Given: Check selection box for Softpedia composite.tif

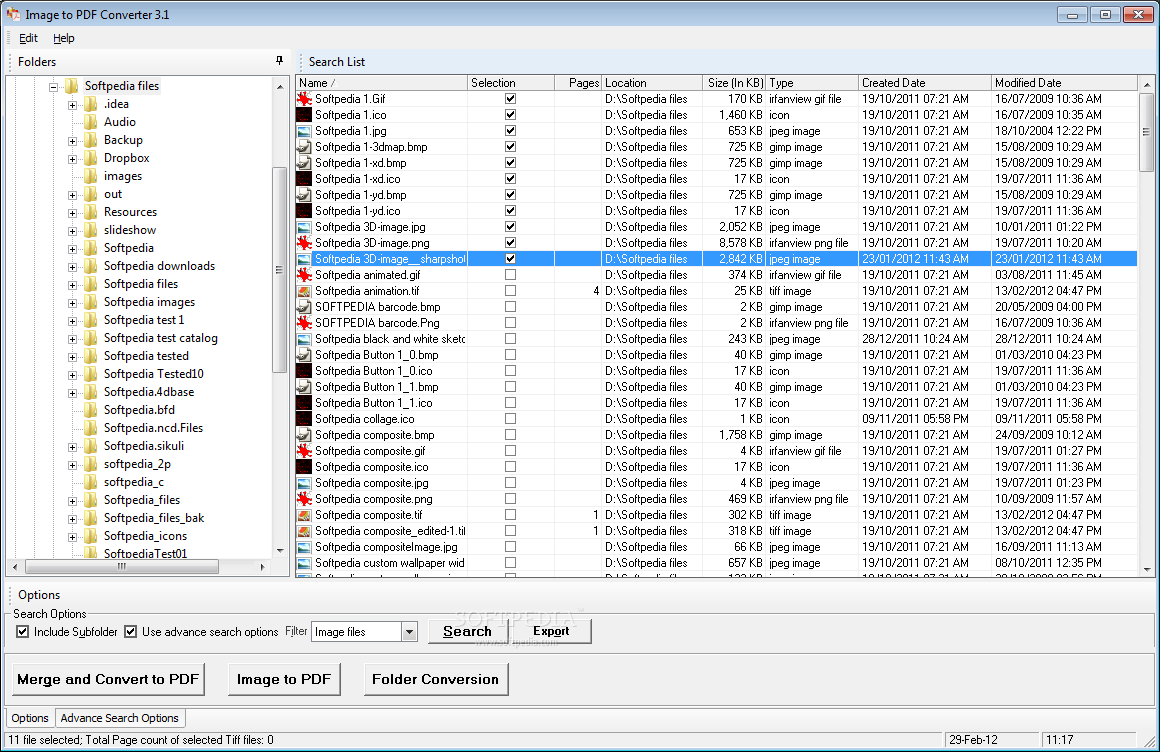Looking at the screenshot, I should [510, 514].
